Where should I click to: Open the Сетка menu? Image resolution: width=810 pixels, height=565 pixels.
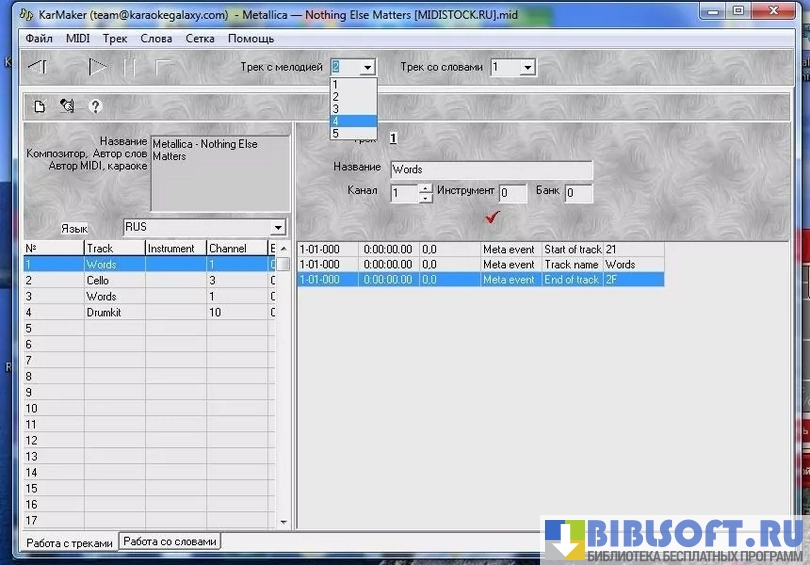(x=199, y=38)
